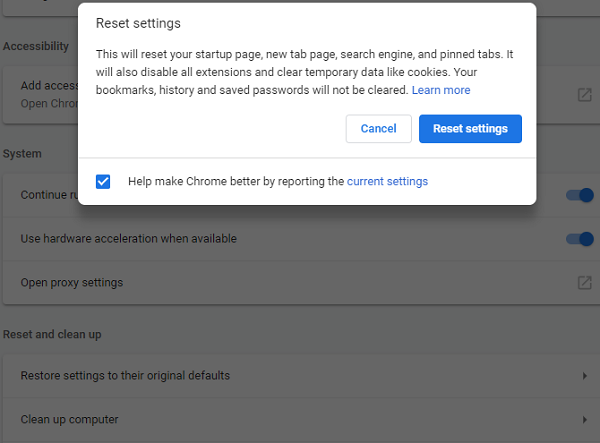The image size is (600, 443).
Task: Click the Reset and clean up heading
Action: pyautogui.click(x=52, y=334)
